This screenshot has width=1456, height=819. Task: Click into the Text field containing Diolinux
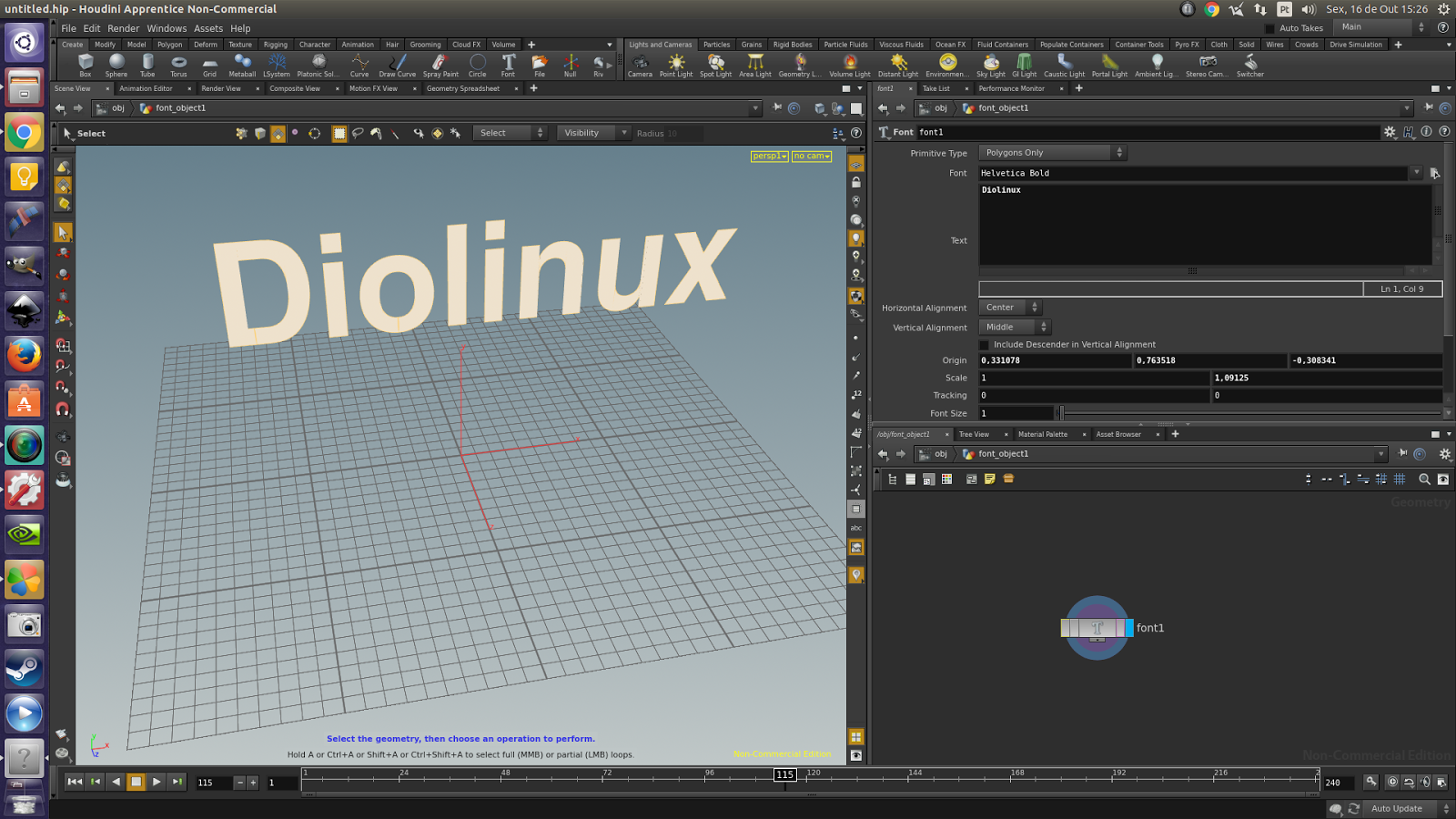pos(1205,225)
